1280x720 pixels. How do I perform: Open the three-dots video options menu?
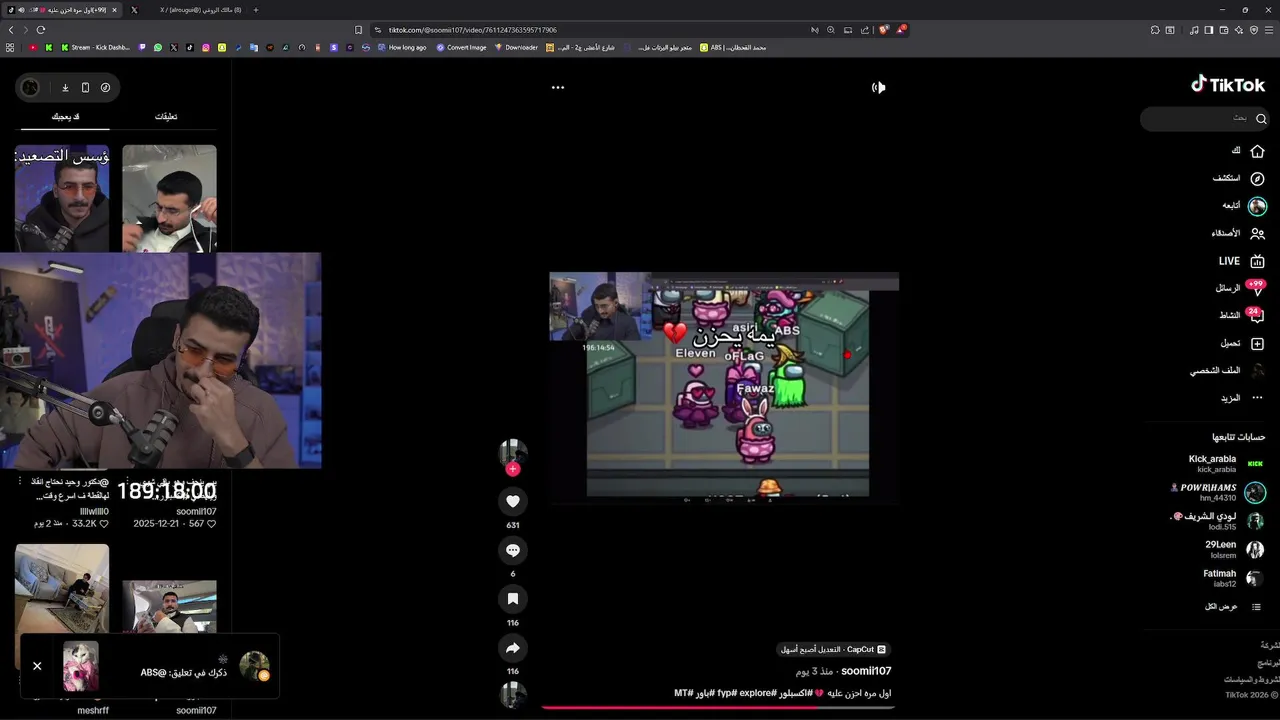(x=558, y=87)
